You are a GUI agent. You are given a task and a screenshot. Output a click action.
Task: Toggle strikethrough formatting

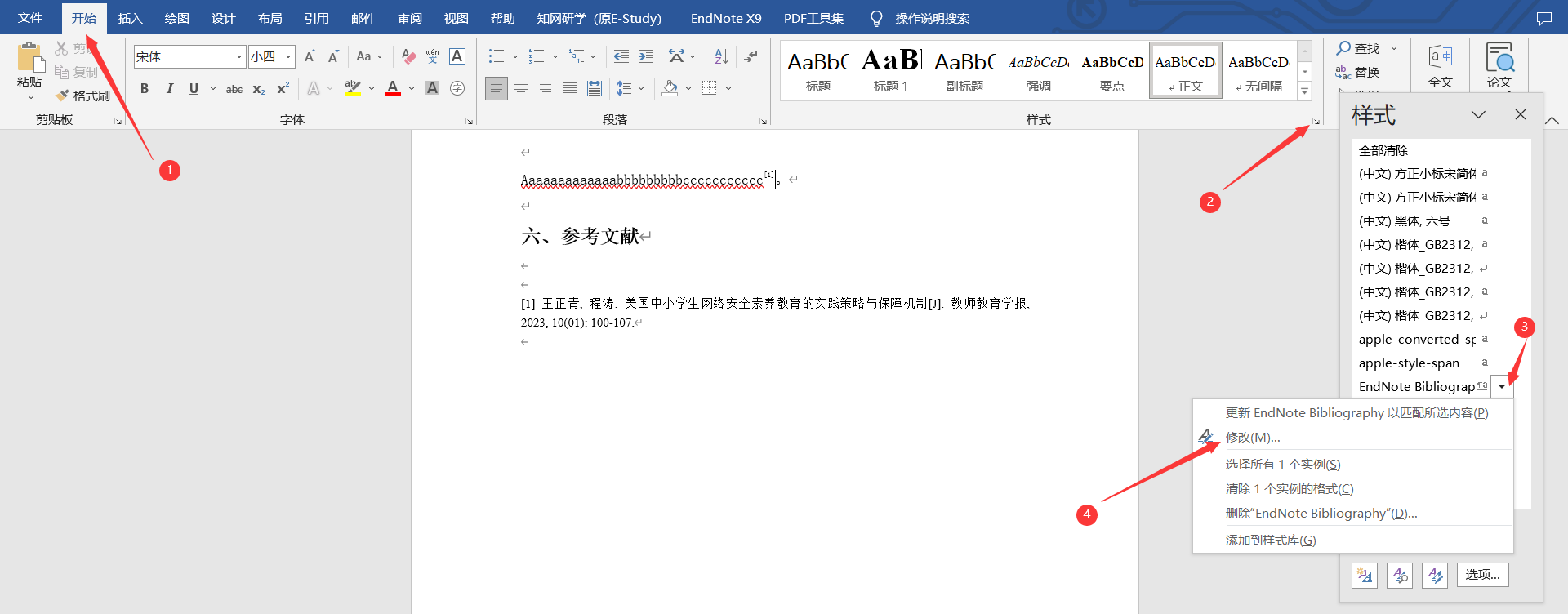click(234, 88)
